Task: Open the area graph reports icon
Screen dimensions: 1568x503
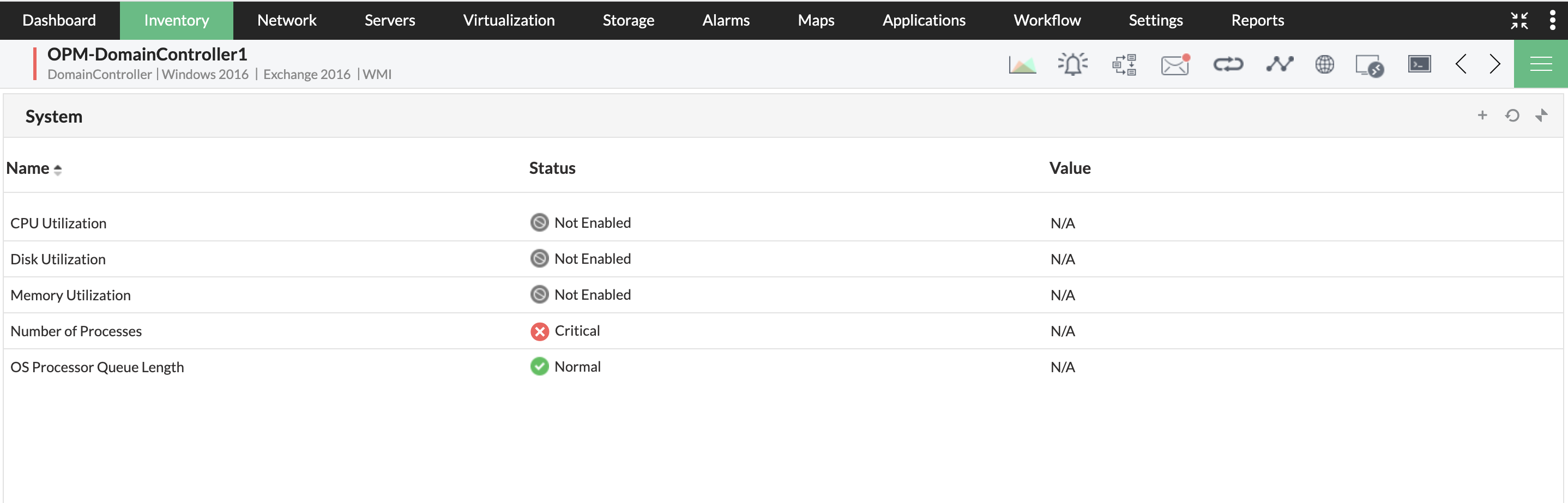Action: 1022,64
